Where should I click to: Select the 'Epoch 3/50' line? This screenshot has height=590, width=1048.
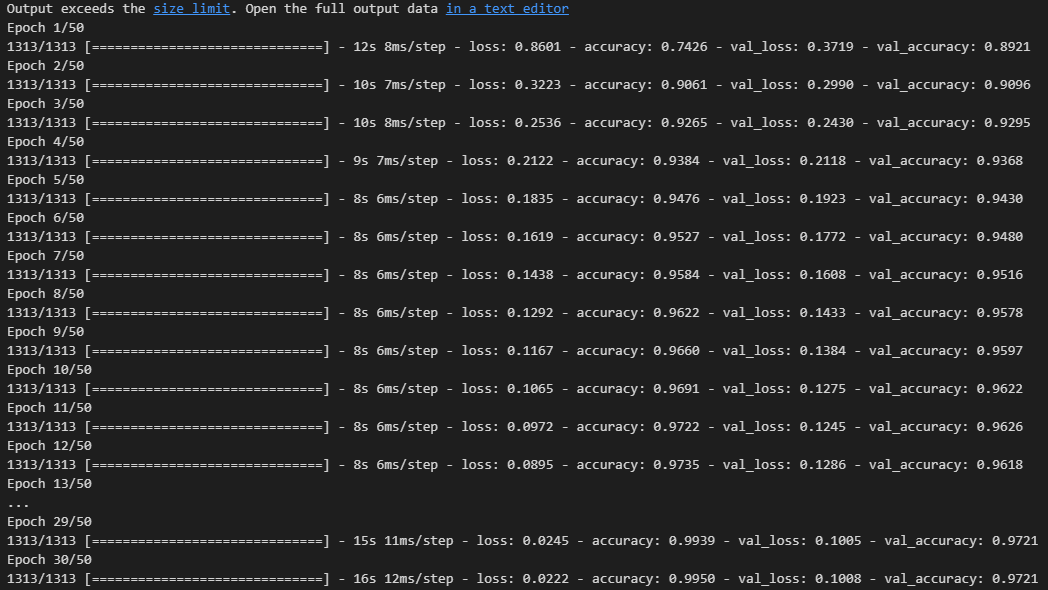pos(45,104)
